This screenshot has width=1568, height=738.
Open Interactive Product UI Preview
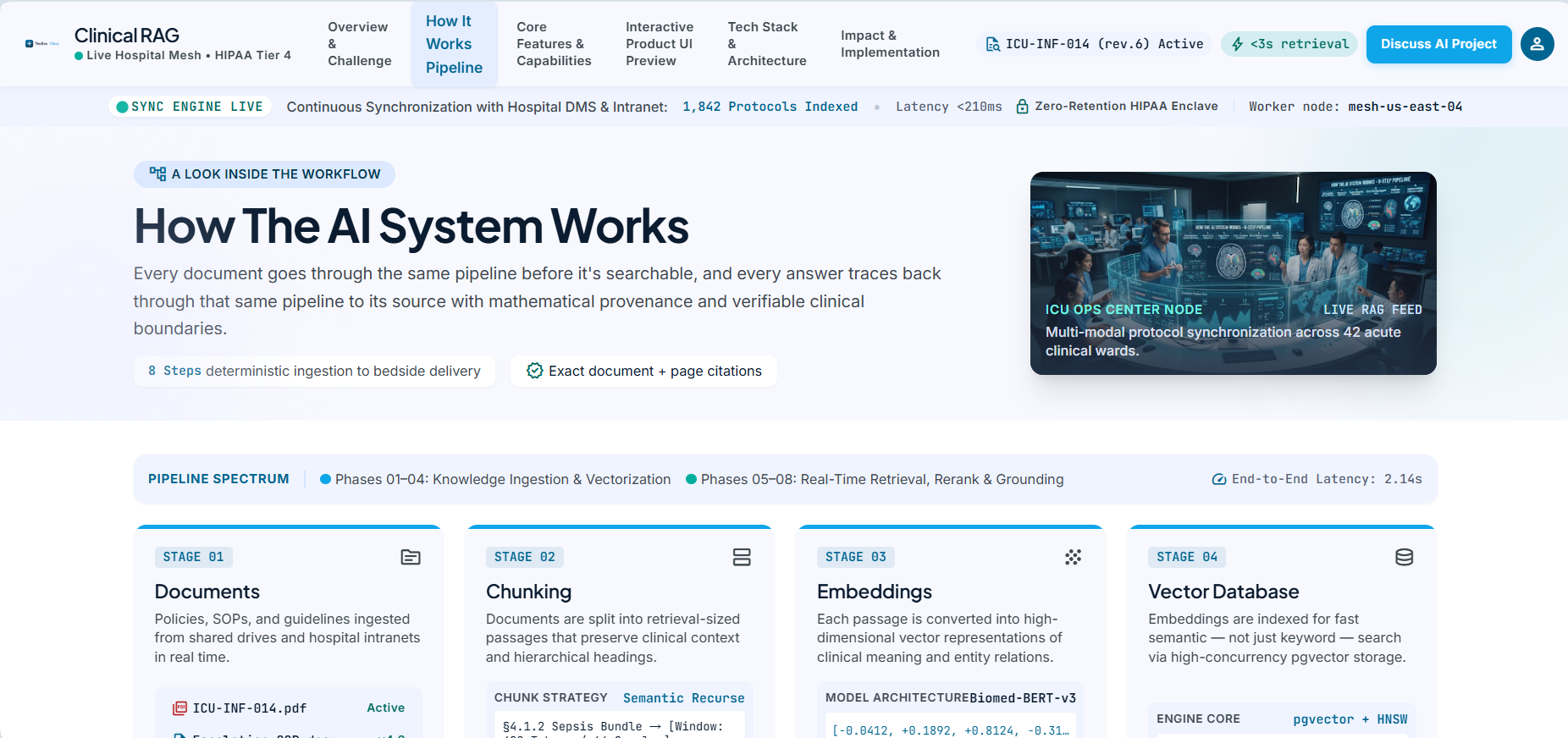660,44
